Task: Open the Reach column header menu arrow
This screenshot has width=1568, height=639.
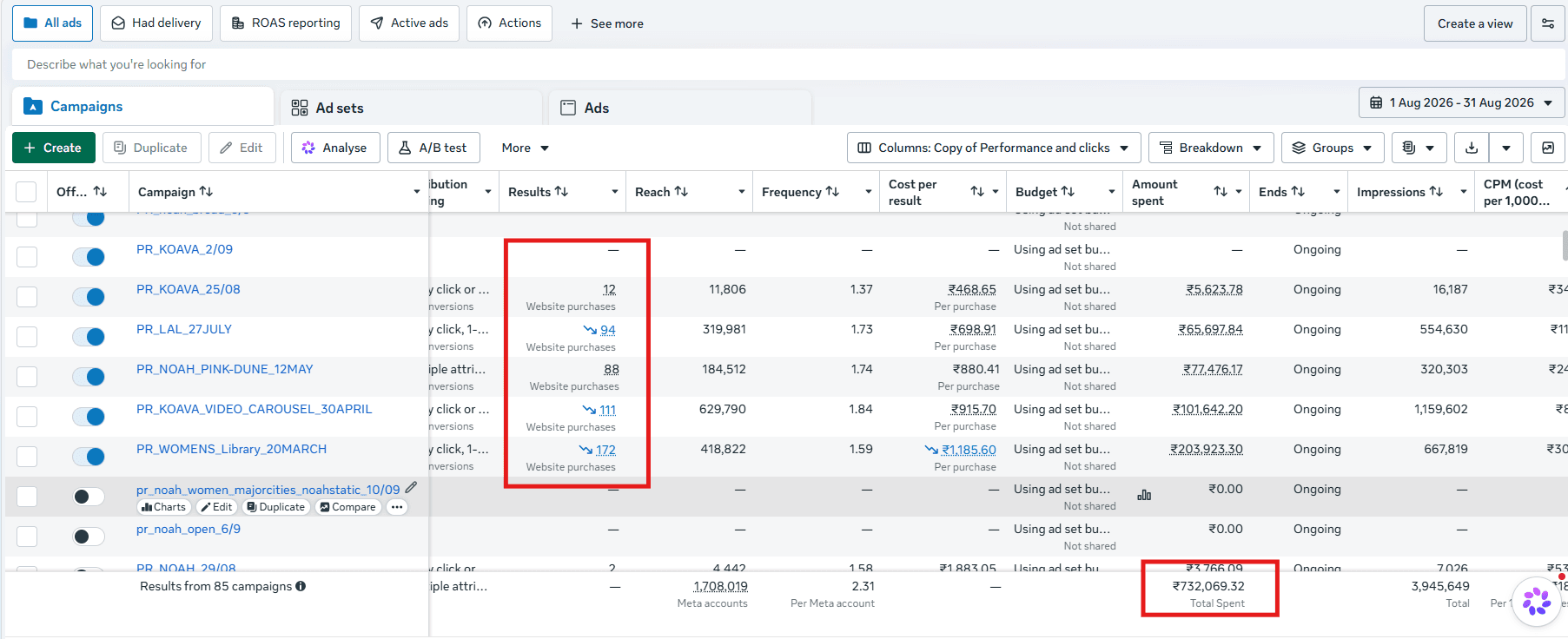Action: point(742,192)
